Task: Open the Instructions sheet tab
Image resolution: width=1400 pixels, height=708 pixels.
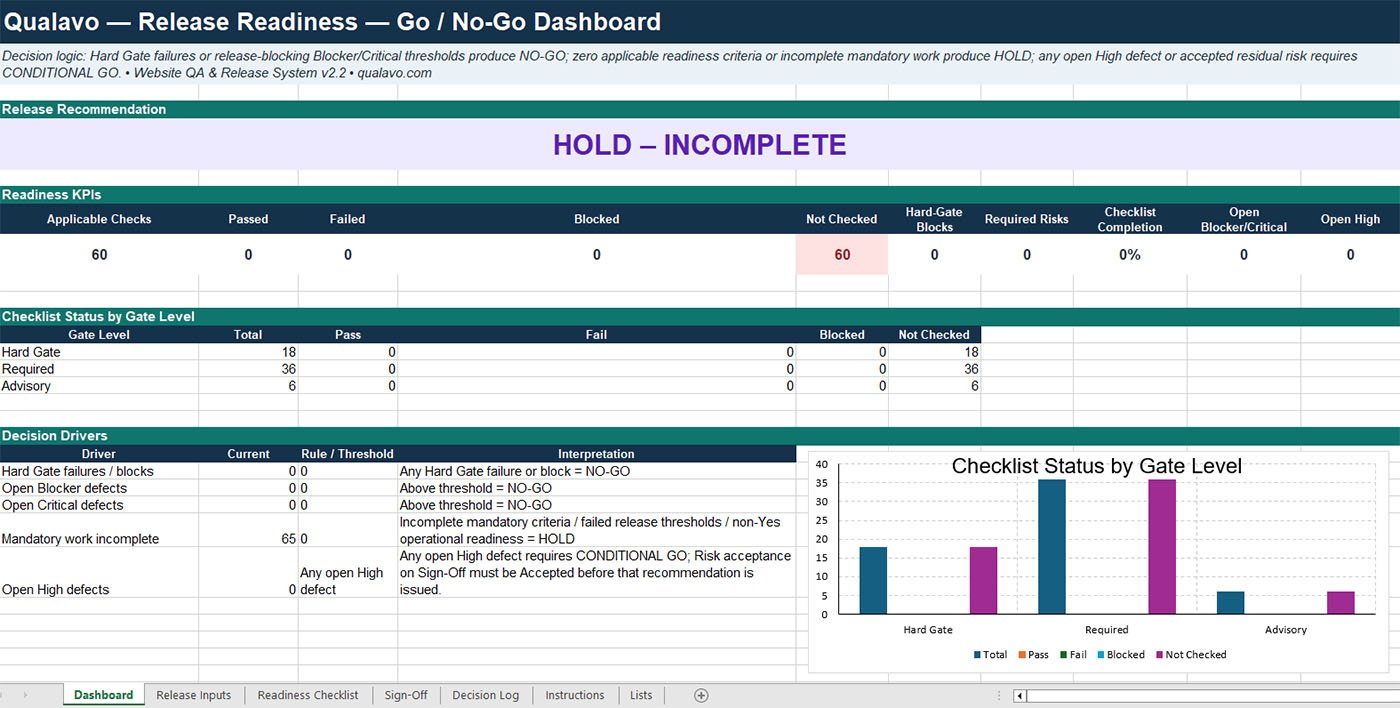Action: [575, 695]
